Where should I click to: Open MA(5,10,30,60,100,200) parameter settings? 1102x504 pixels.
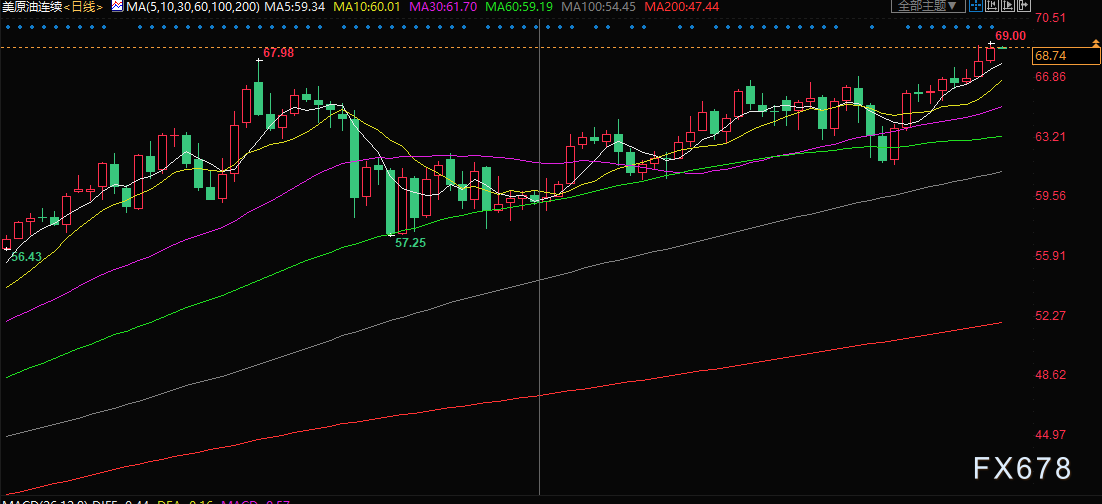(191, 7)
